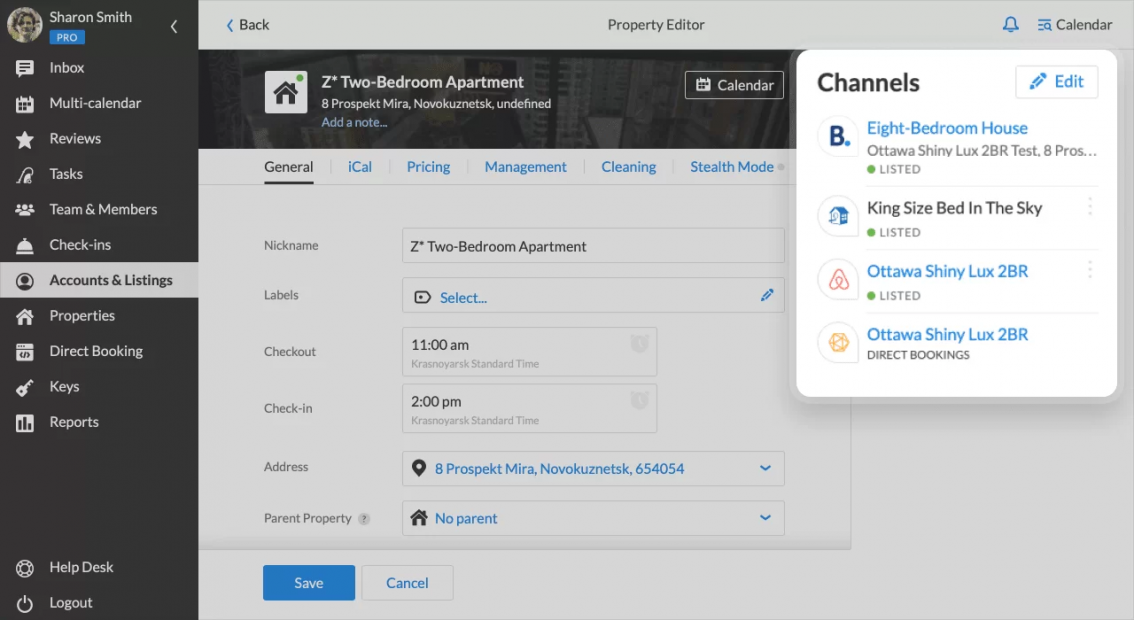This screenshot has width=1134, height=620.
Task: Open Inbox from the sidebar
Action: pos(66,68)
